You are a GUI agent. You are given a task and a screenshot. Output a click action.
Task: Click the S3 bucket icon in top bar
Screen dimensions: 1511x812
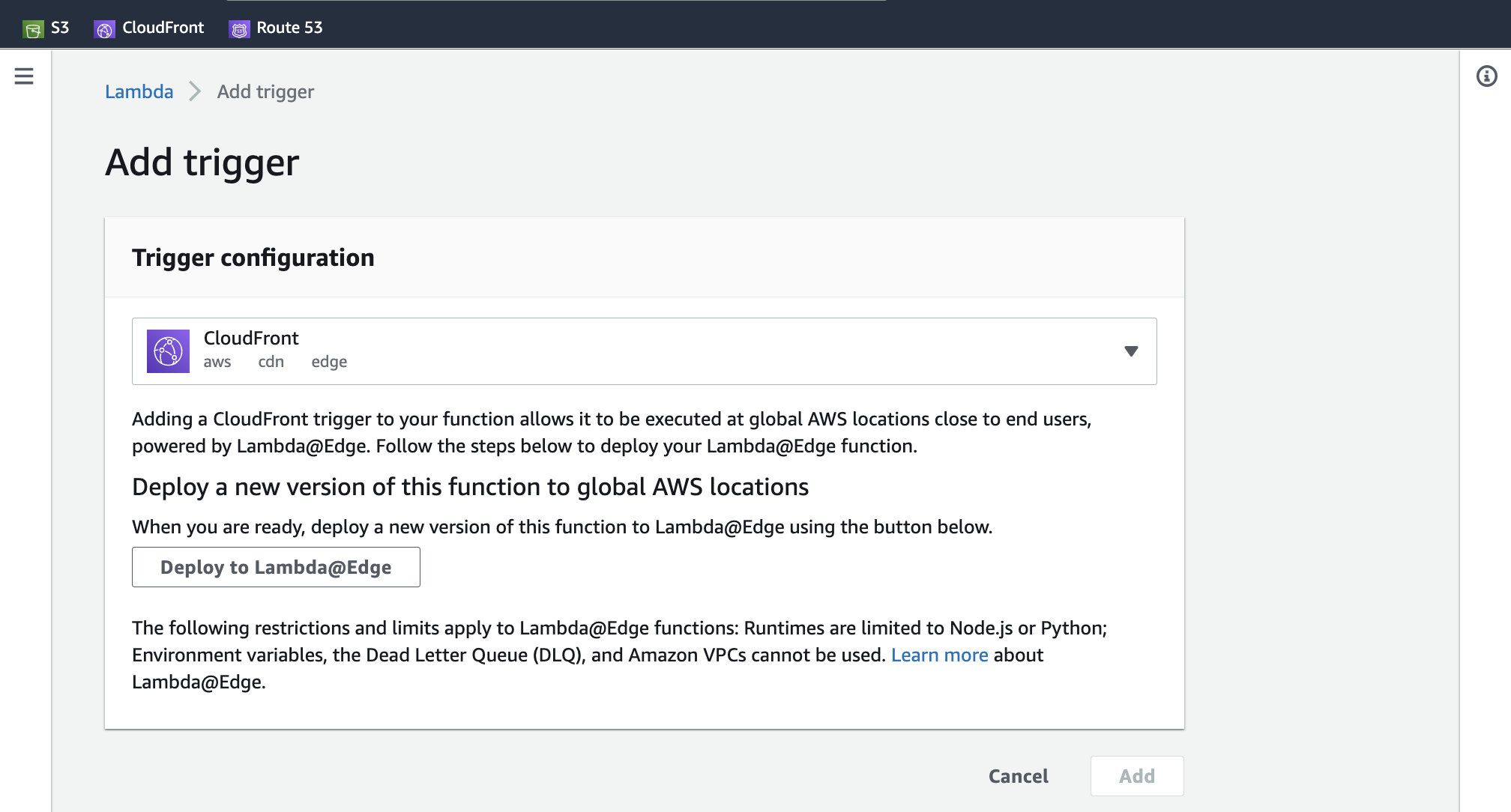33,29
